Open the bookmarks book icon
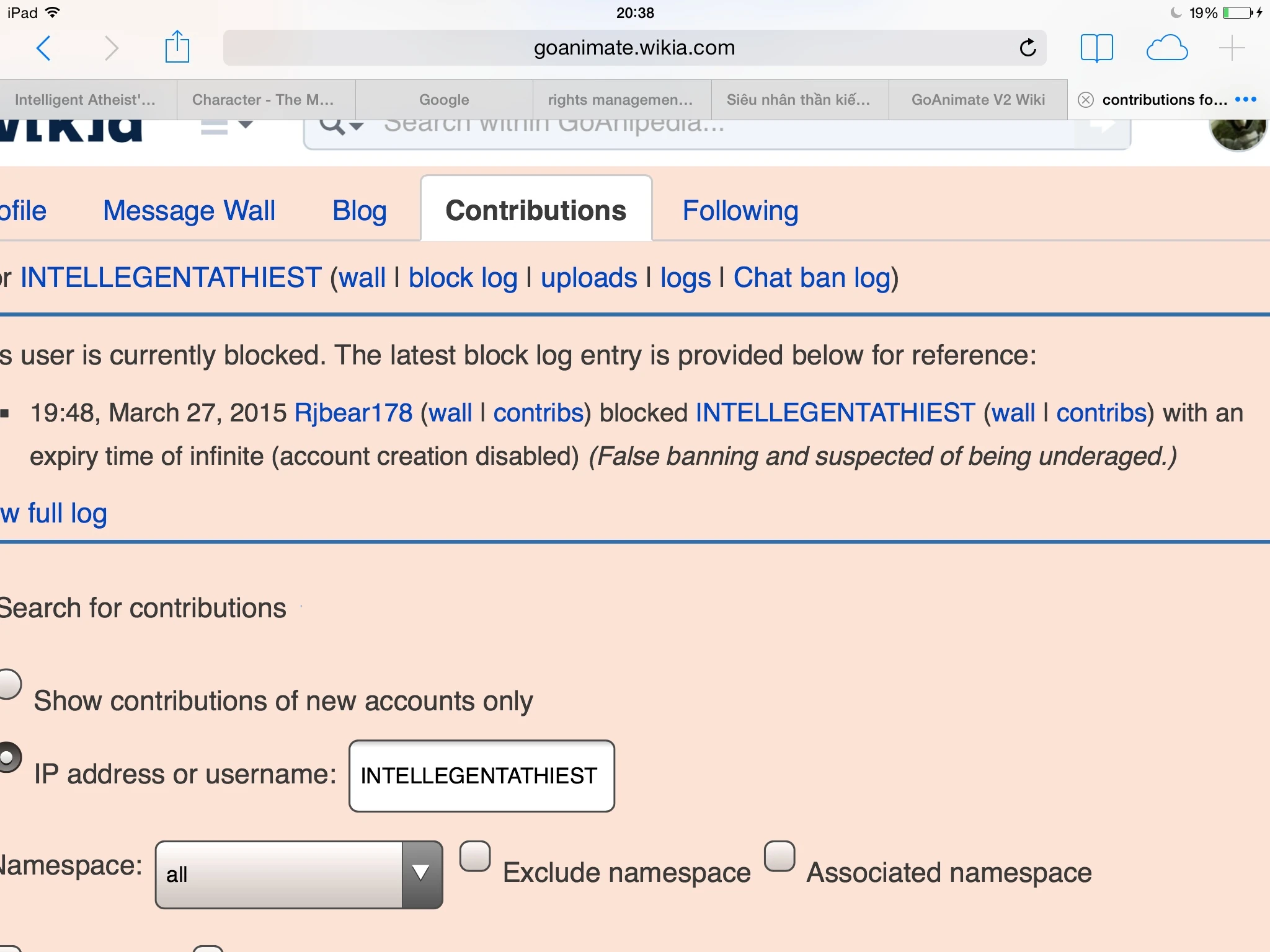 click(x=1096, y=48)
